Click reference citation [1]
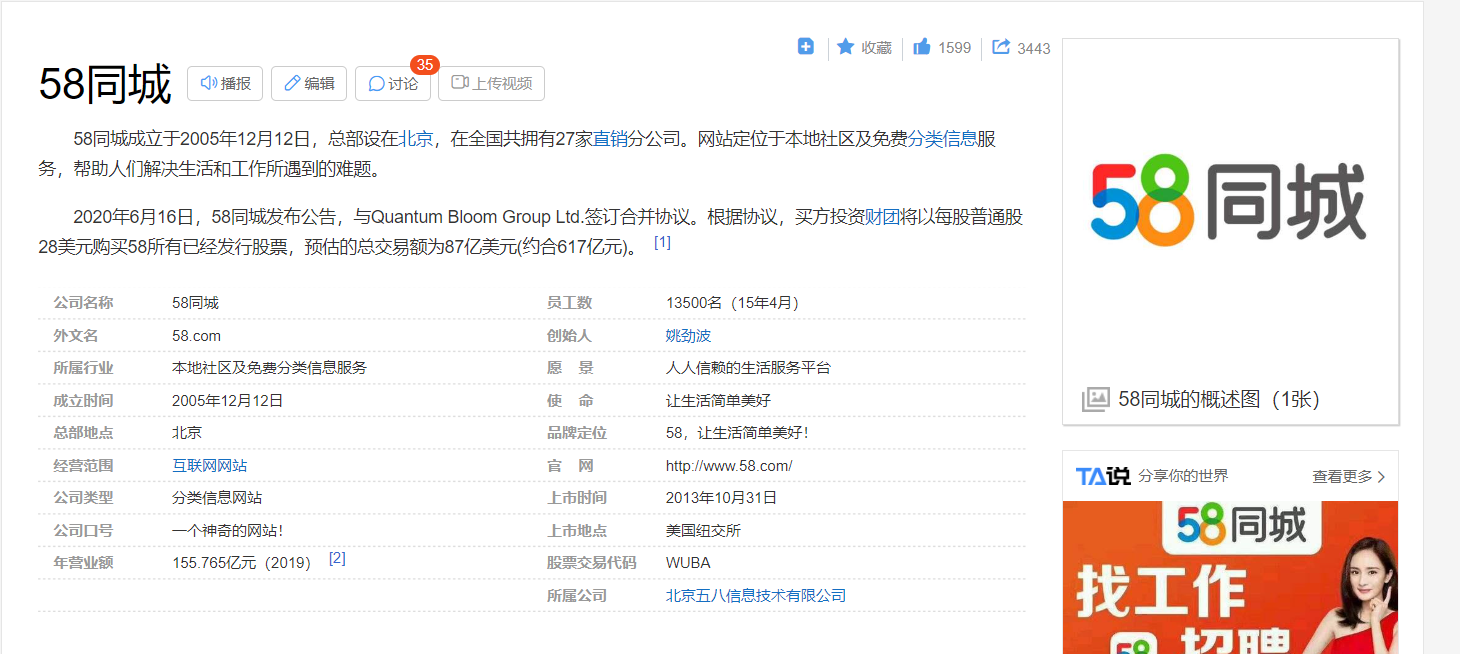Screen dimensions: 1460x654 pyautogui.click(x=662, y=242)
